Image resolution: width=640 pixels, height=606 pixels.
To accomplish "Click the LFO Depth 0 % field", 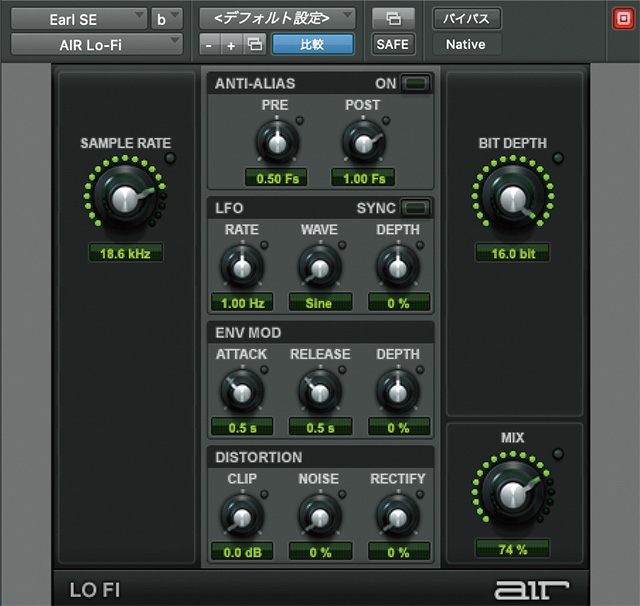I will pos(399,302).
